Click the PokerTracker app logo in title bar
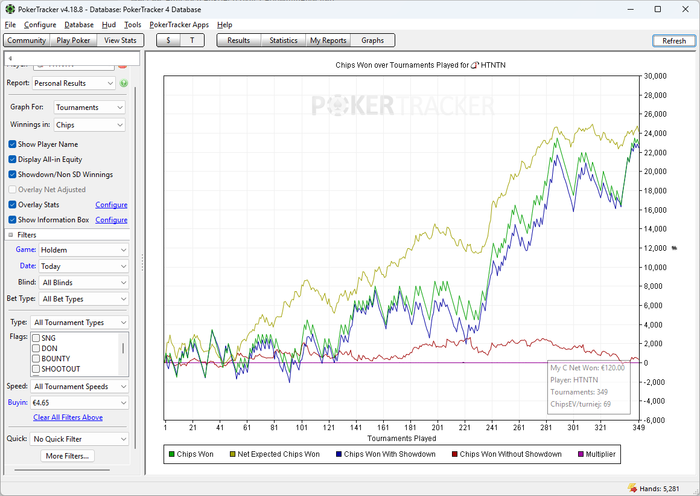The width and height of the screenshot is (700, 496). point(9,8)
